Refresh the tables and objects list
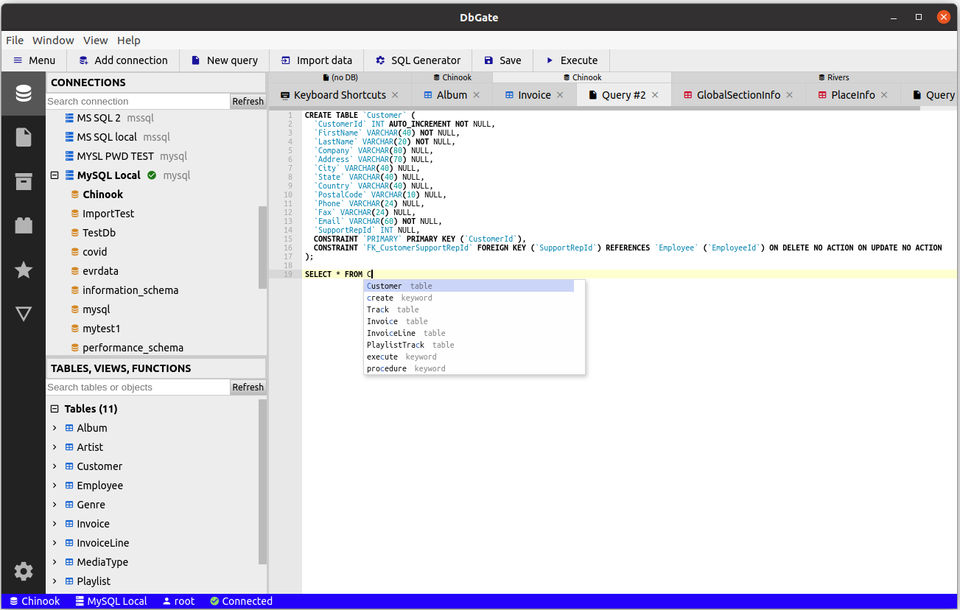This screenshot has width=960, height=610. 248,387
